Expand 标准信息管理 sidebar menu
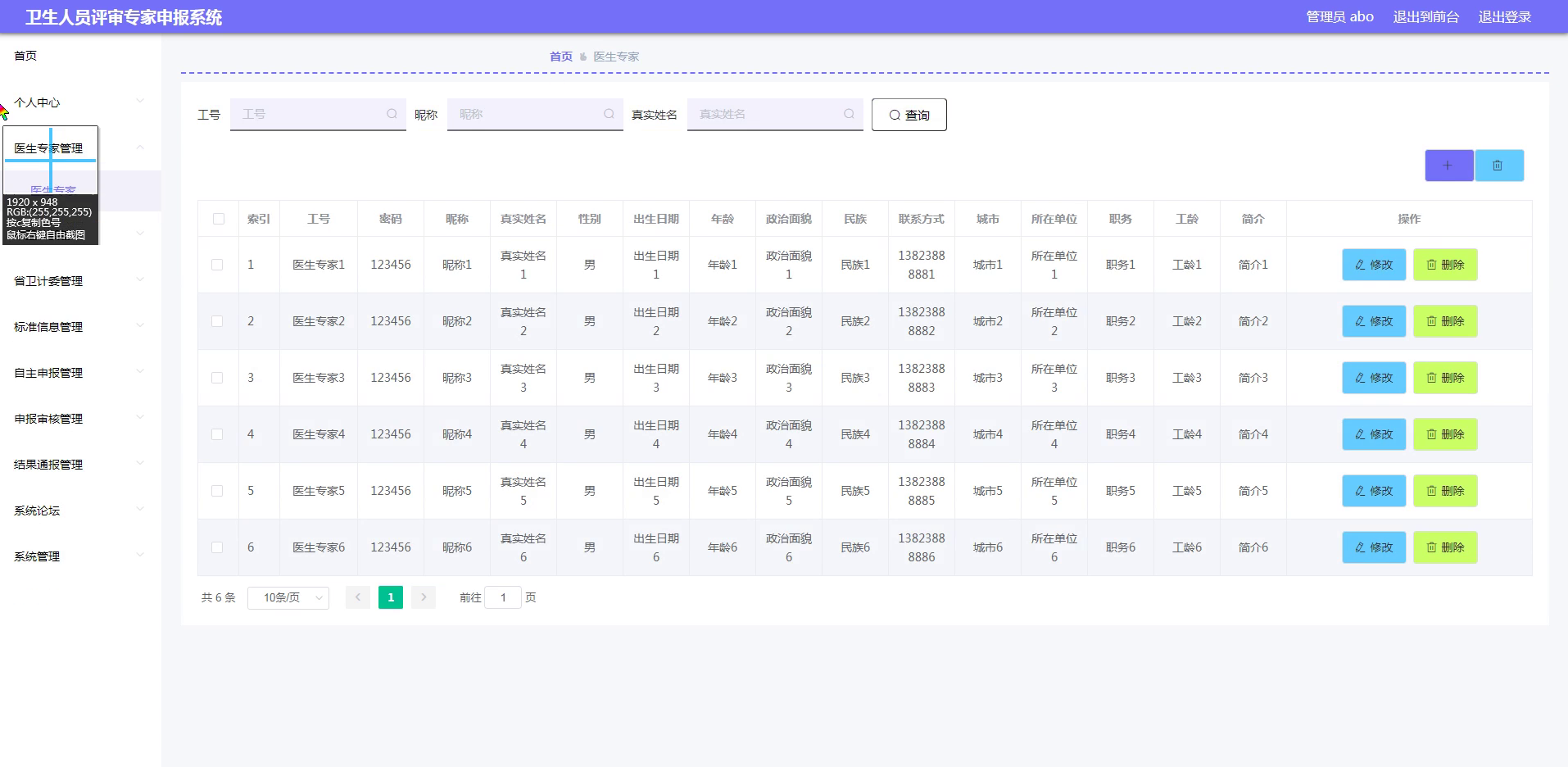The width and height of the screenshot is (1568, 767). tap(80, 327)
